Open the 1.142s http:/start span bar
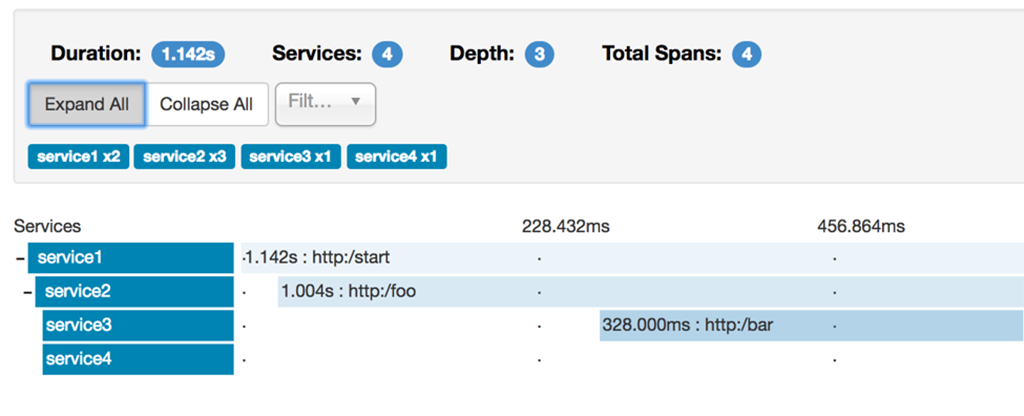Screen dimensions: 1024x416 [632, 258]
